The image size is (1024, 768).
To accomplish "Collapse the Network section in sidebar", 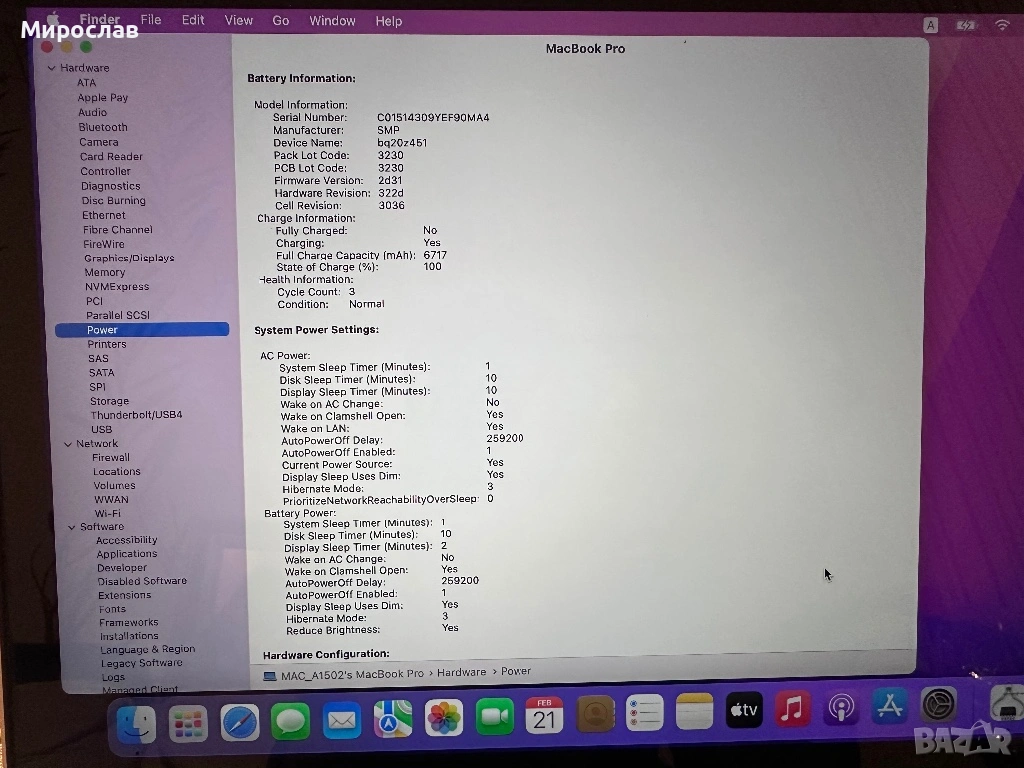I will [67, 444].
